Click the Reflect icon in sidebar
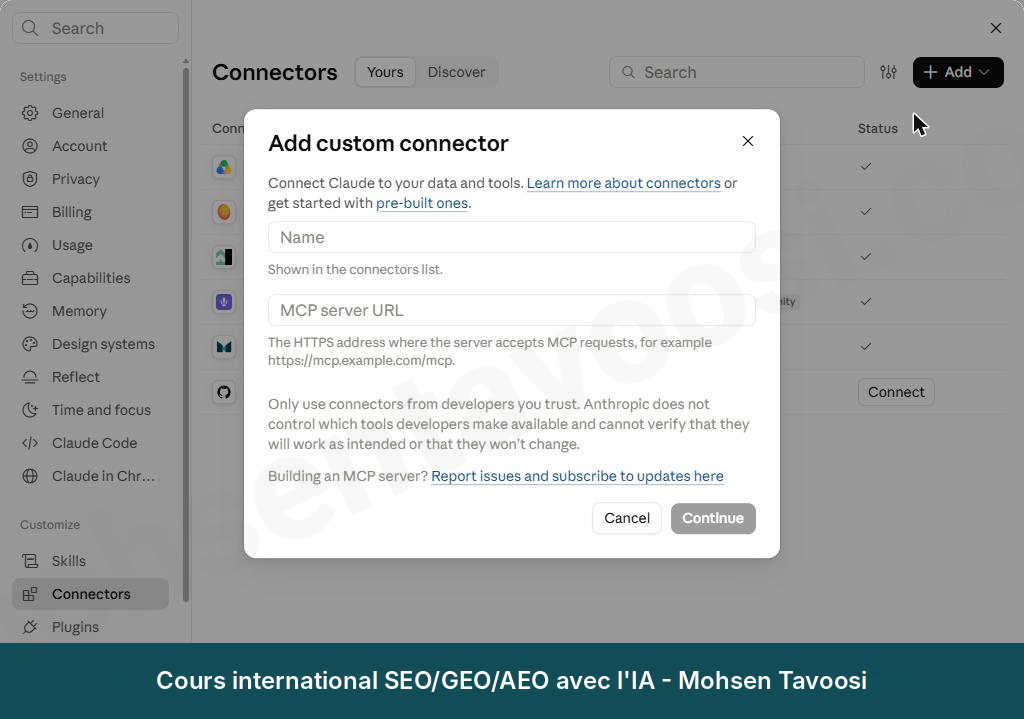Screen dimensions: 1024x719 point(30,377)
